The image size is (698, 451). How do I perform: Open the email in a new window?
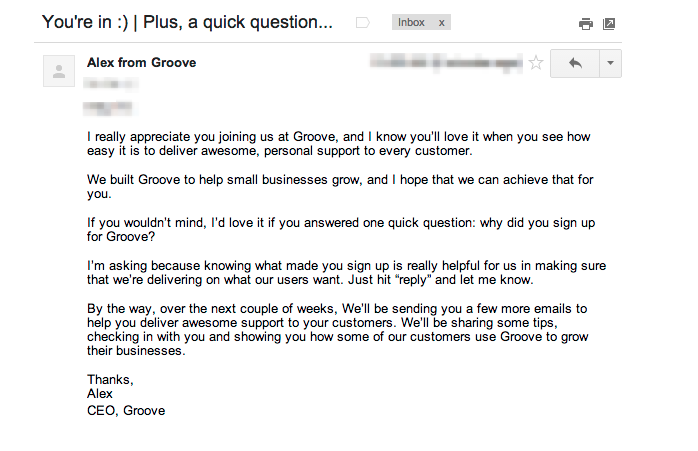609,24
